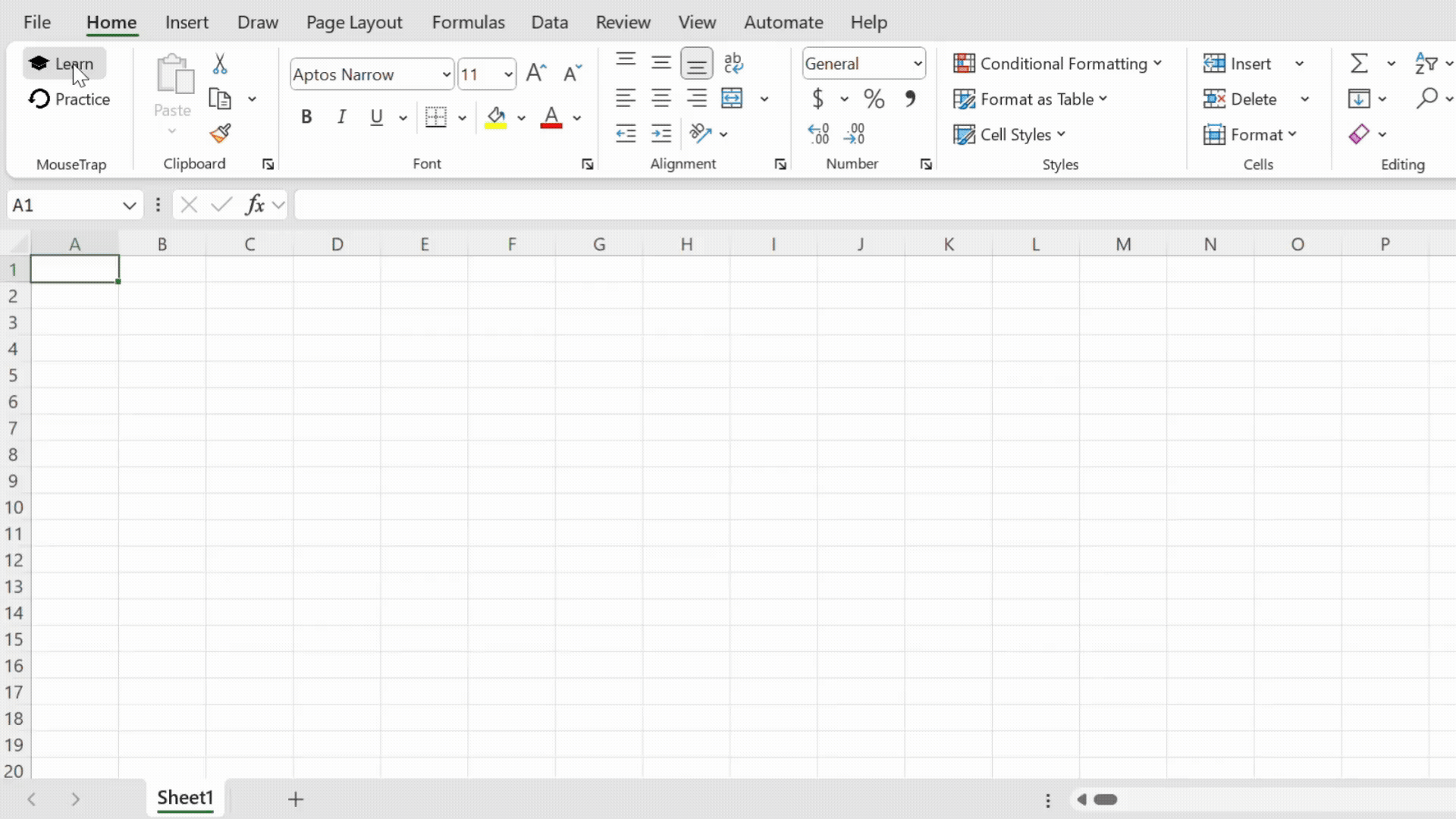Click the Wrap Text icon
This screenshot has width=1456, height=819.
[x=733, y=64]
